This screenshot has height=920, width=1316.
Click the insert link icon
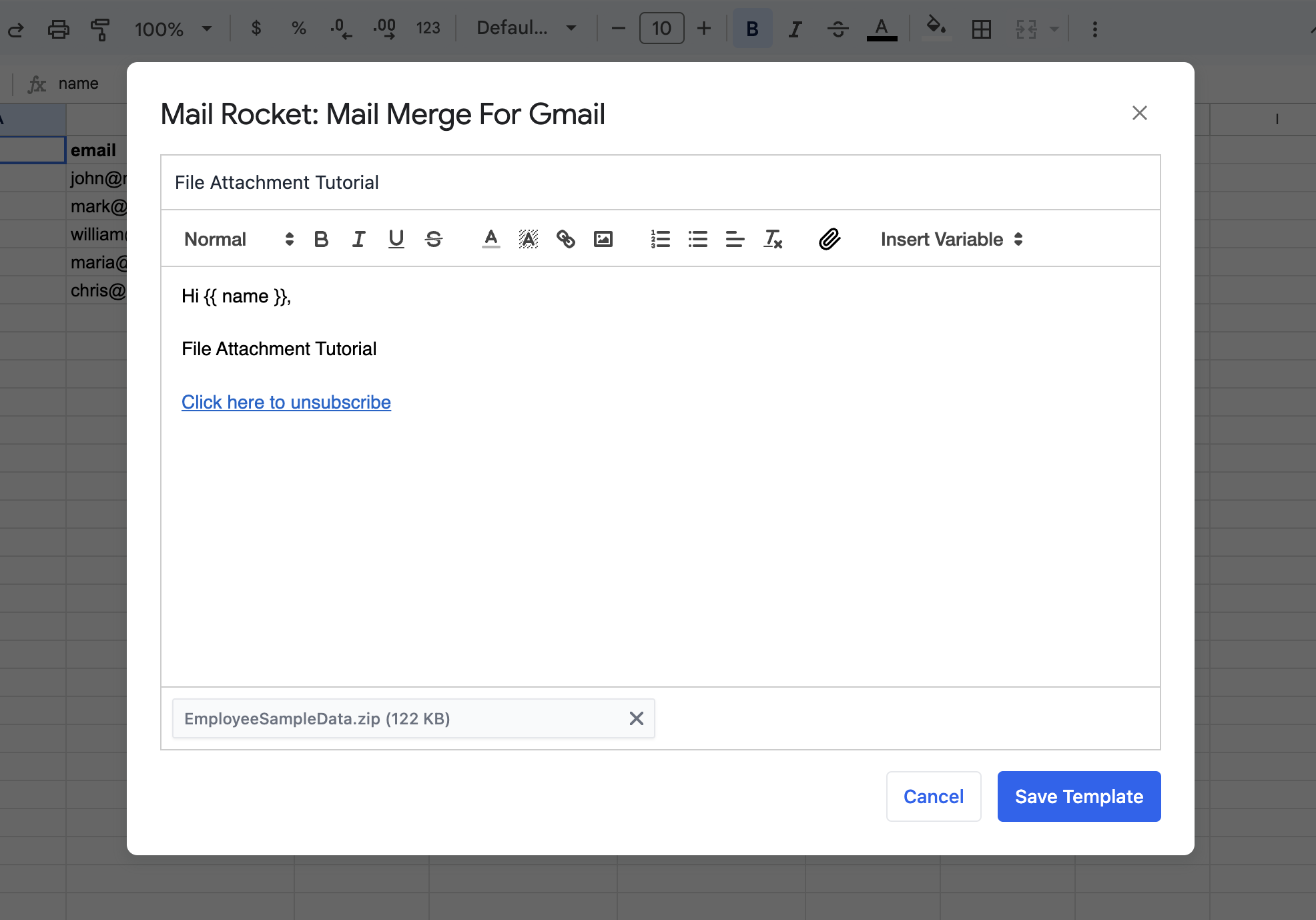[x=566, y=239]
